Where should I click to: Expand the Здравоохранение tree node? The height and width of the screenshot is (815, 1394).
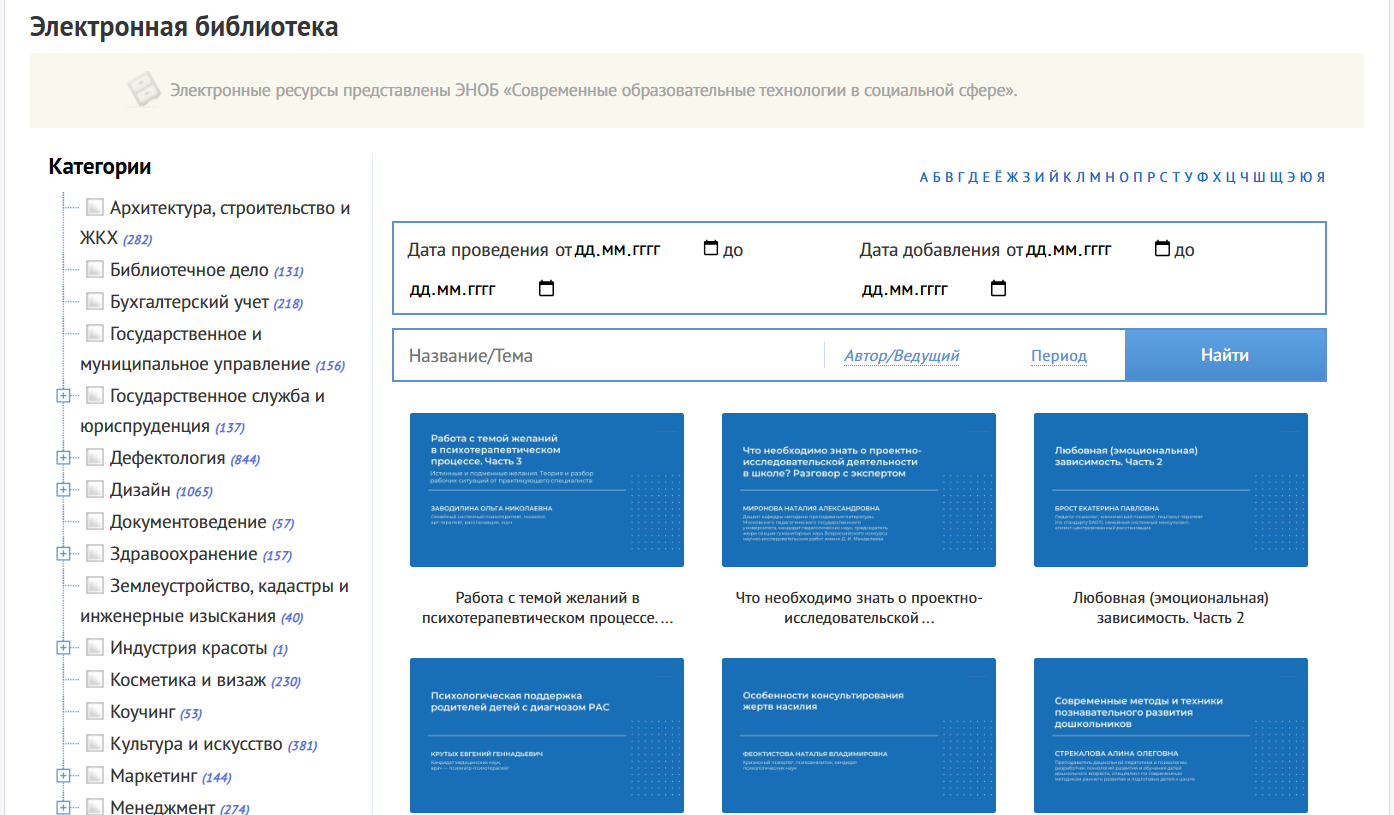coord(63,553)
